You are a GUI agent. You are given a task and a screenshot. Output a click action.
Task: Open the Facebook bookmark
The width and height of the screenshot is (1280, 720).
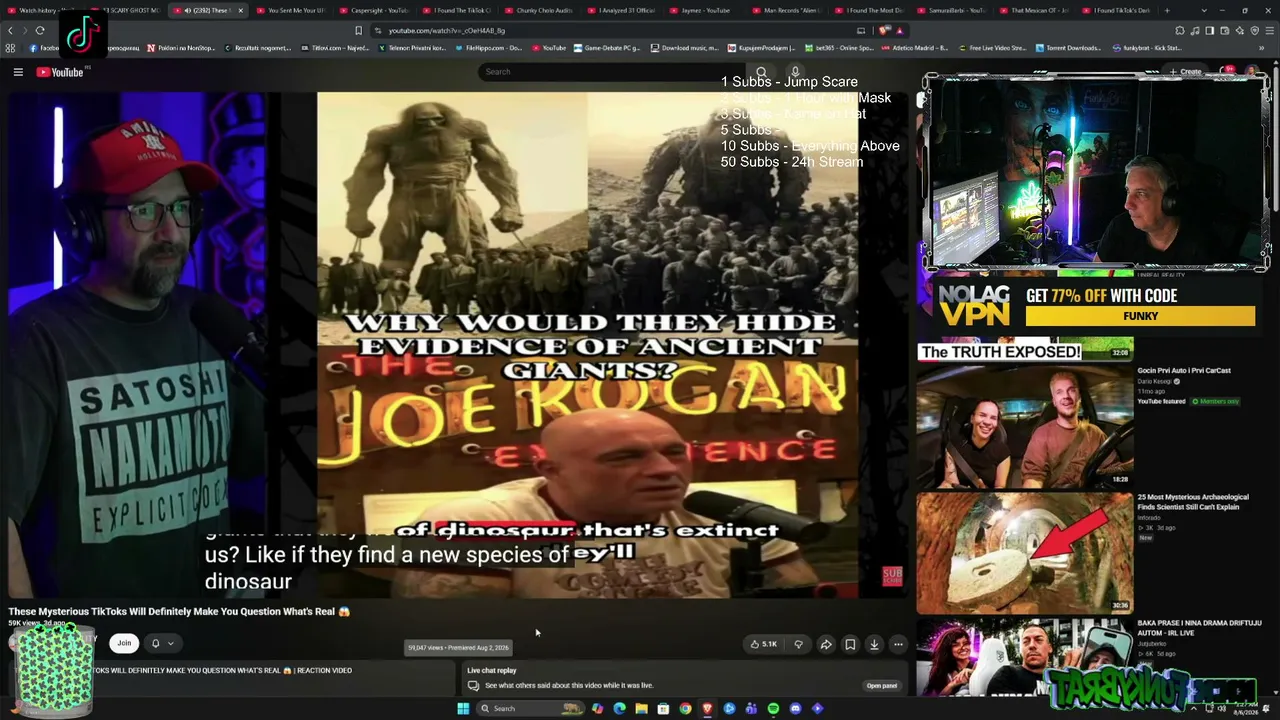[45, 48]
